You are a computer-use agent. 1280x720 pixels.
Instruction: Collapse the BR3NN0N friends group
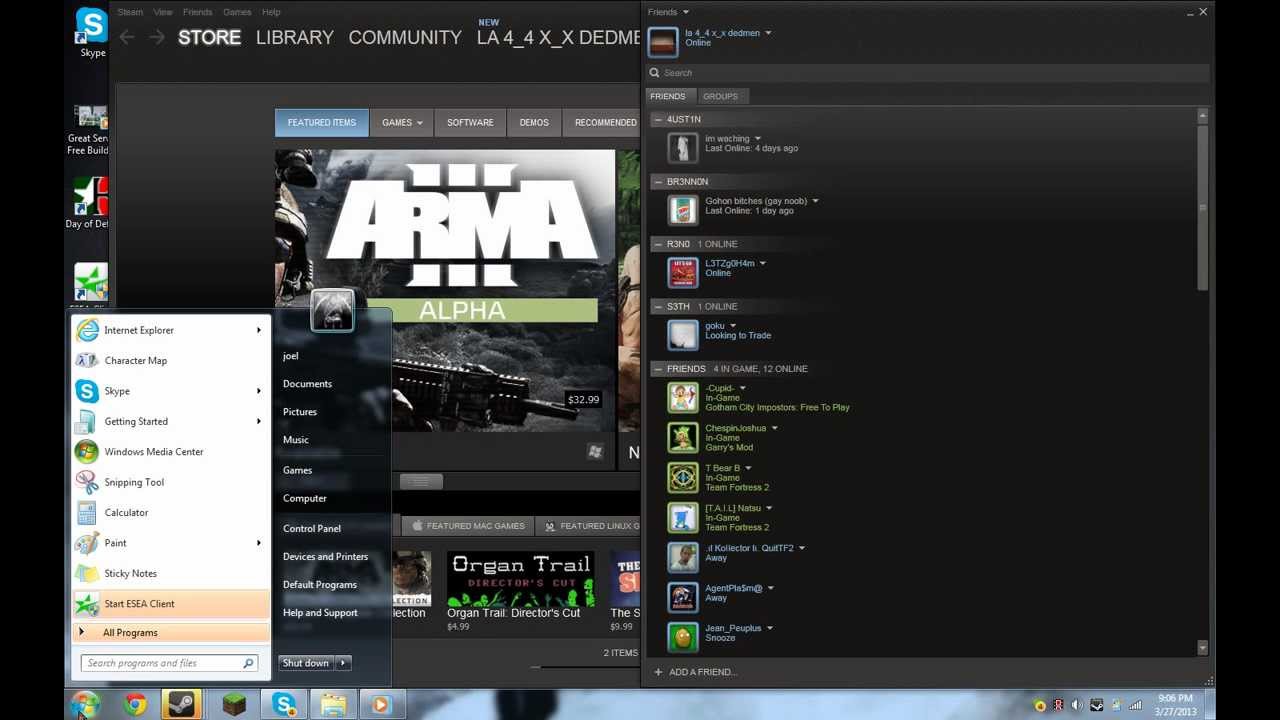(x=657, y=182)
